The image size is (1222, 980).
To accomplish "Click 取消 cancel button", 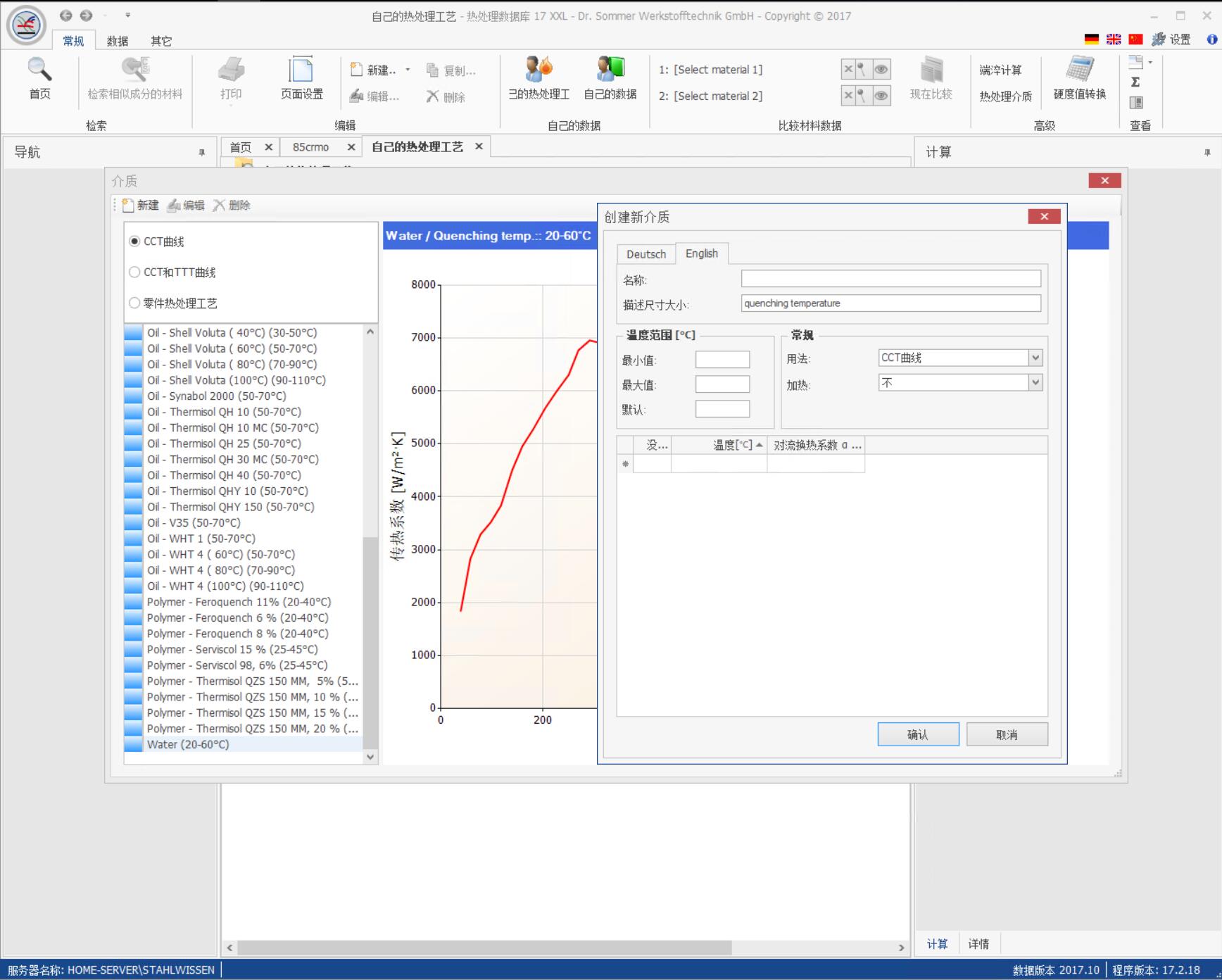I will pos(1007,734).
